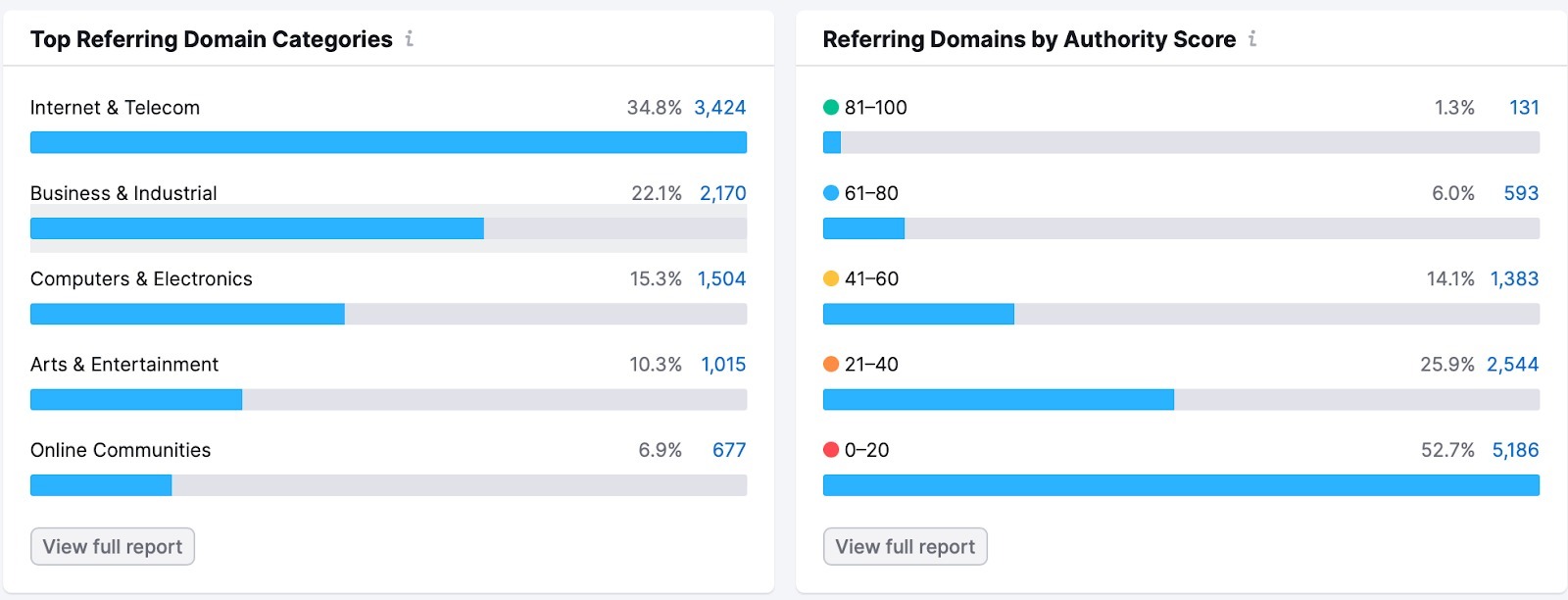Screen dimensions: 1568x600
Task: Click the red dot next to 0–20 range
Action: point(832,450)
